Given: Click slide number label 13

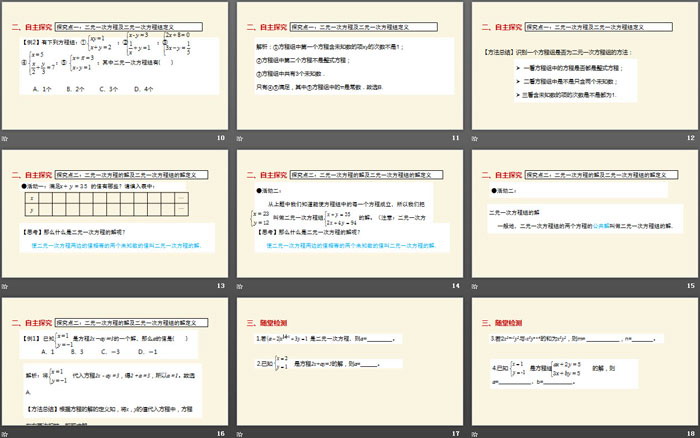Looking at the screenshot, I should click(x=221, y=286).
